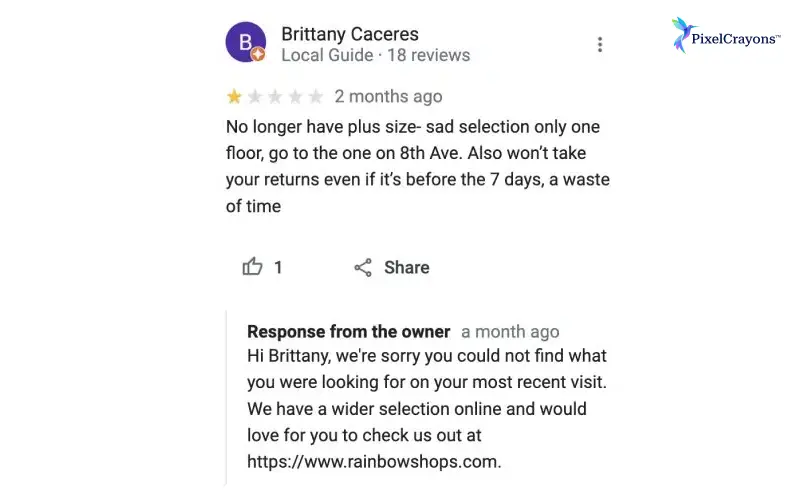This screenshot has height=492, width=800.
Task: Click the "Response from the owner" heading
Action: pyautogui.click(x=349, y=332)
